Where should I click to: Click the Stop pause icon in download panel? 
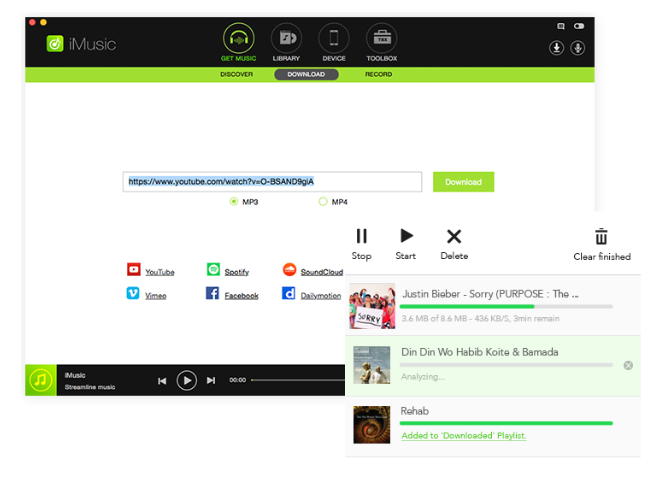tap(361, 236)
